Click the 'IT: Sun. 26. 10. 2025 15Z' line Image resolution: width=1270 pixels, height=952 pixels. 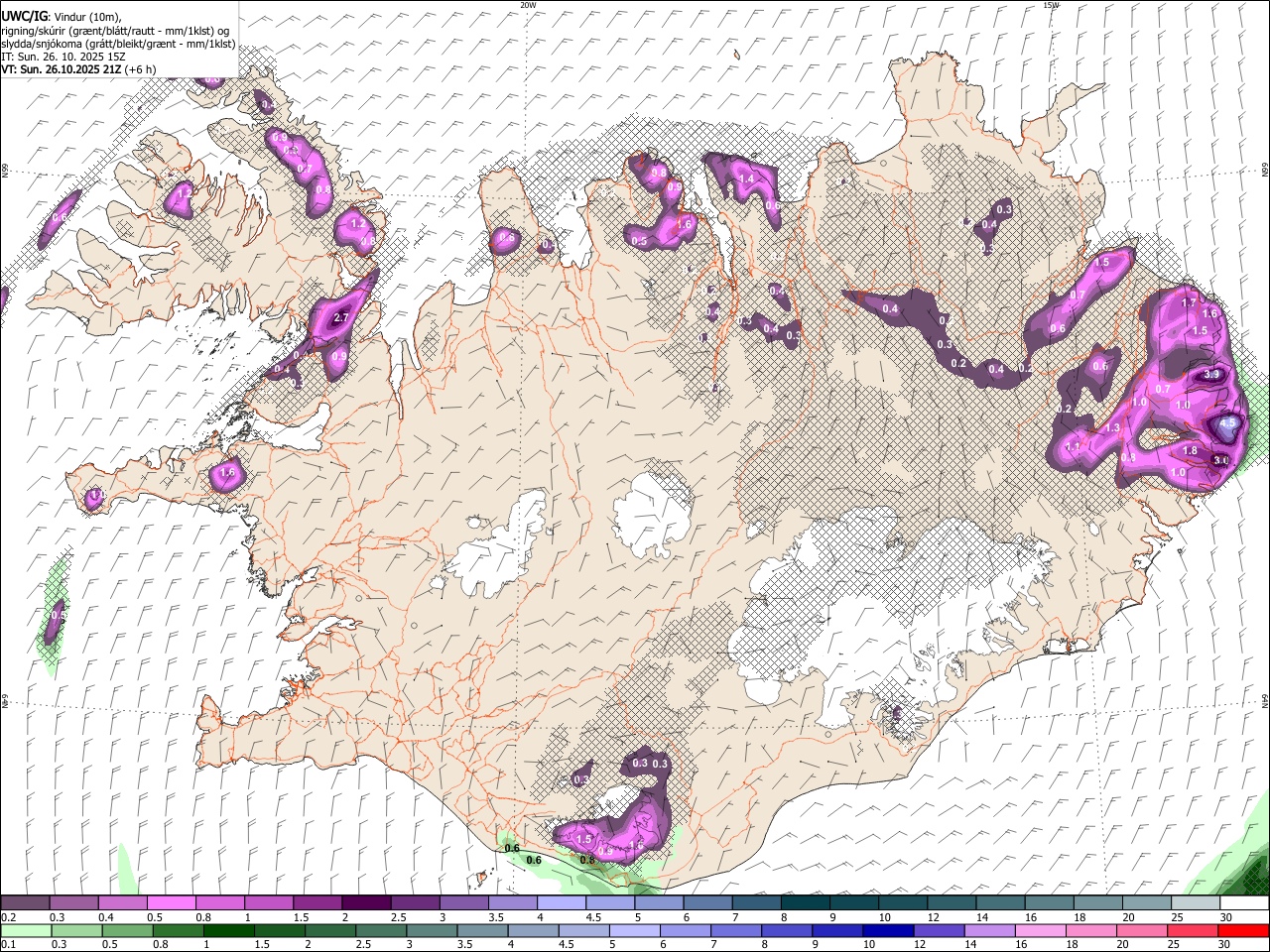click(x=63, y=57)
